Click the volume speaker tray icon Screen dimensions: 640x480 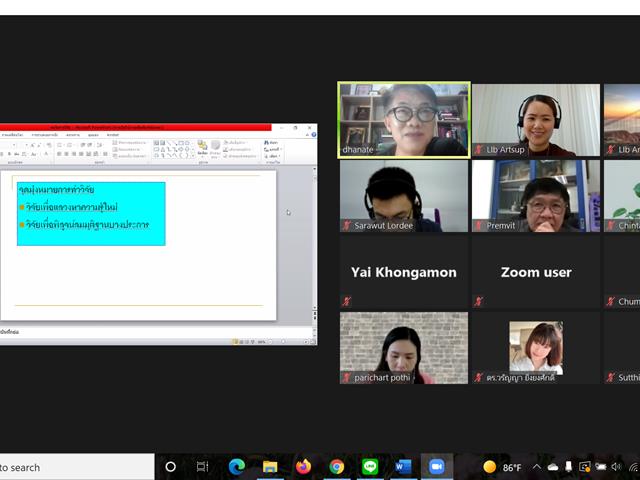pyautogui.click(x=616, y=467)
